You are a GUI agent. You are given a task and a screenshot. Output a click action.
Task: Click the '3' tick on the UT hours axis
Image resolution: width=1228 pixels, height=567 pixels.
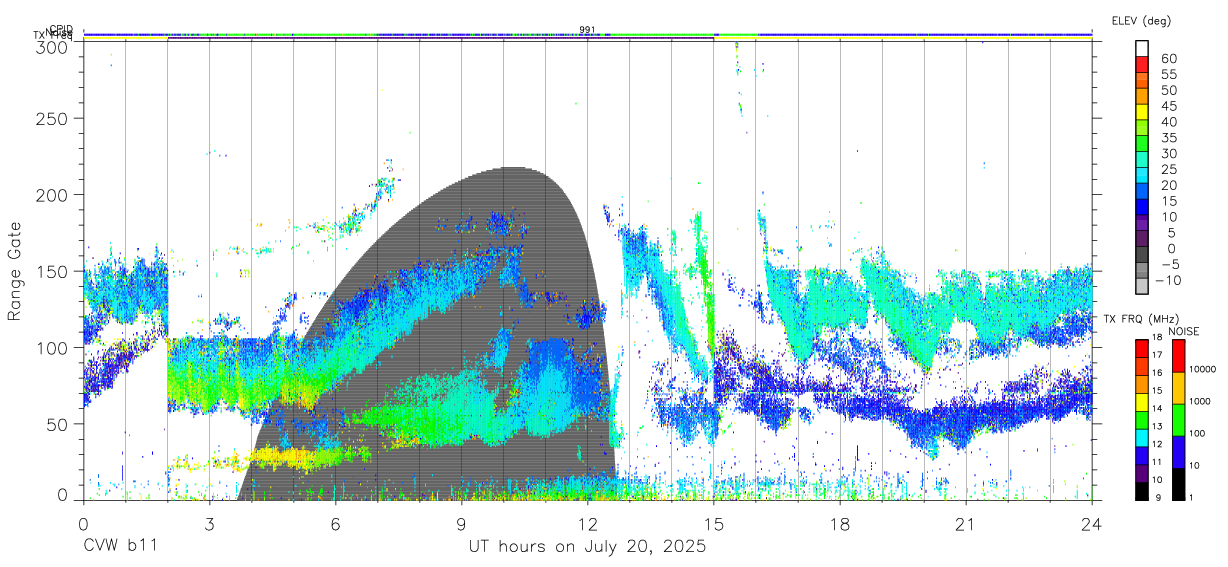point(209,523)
